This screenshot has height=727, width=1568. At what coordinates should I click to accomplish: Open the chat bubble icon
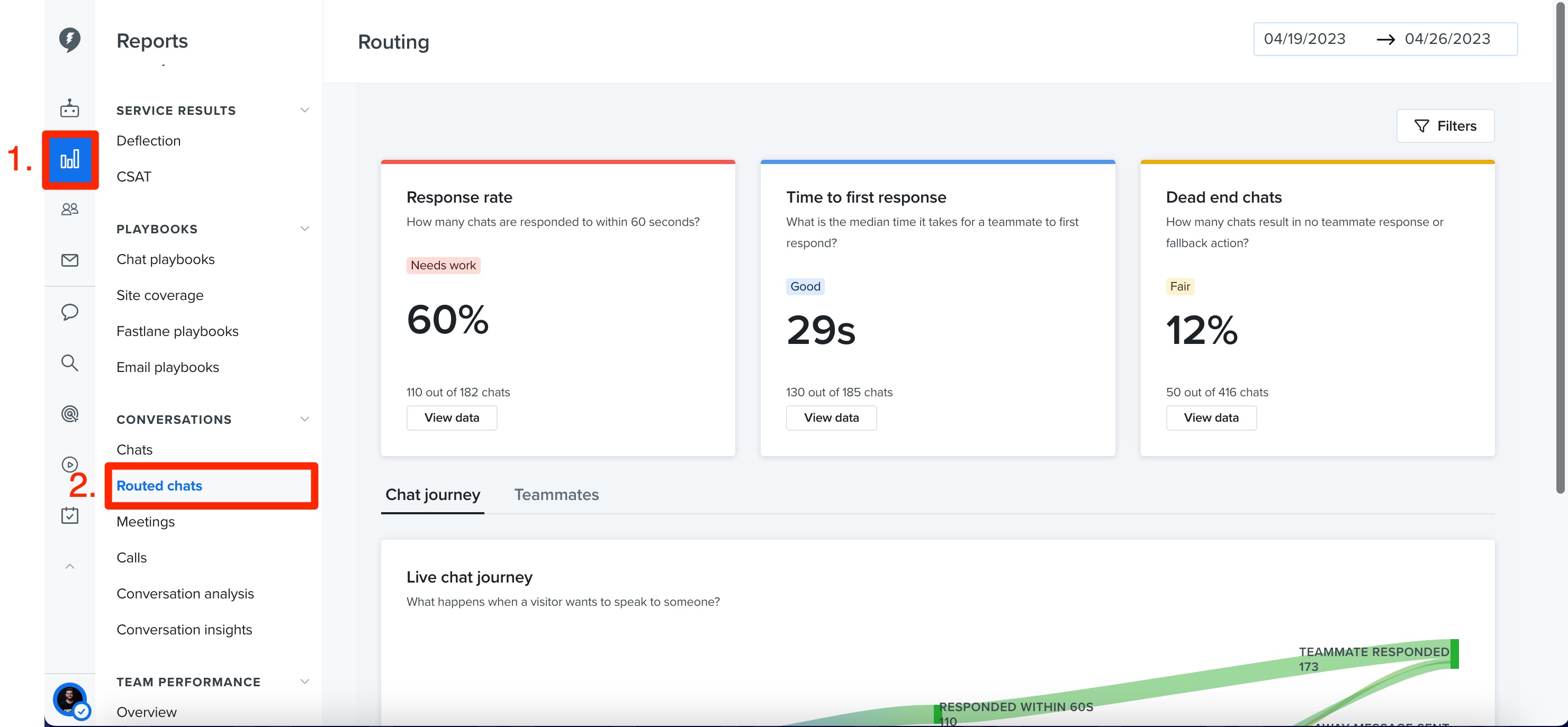(69, 312)
